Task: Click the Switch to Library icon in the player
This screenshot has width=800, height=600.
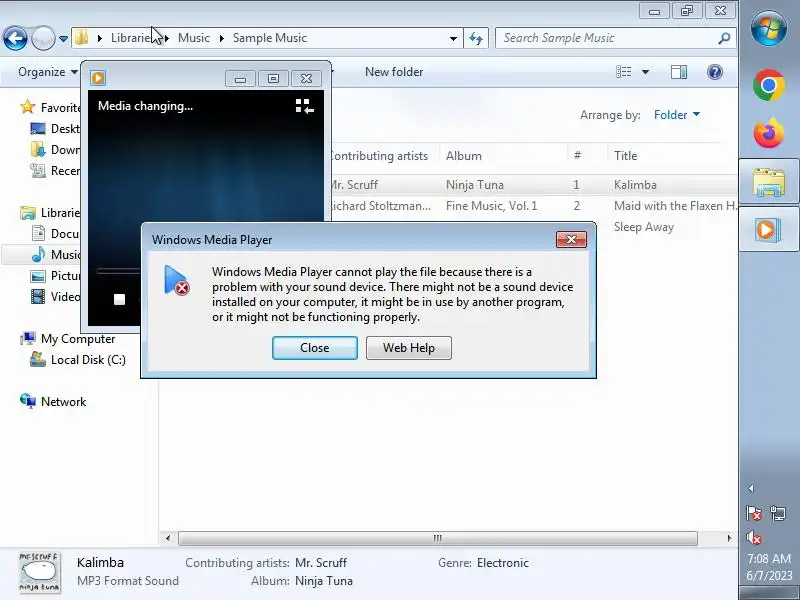Action: pyautogui.click(x=305, y=106)
